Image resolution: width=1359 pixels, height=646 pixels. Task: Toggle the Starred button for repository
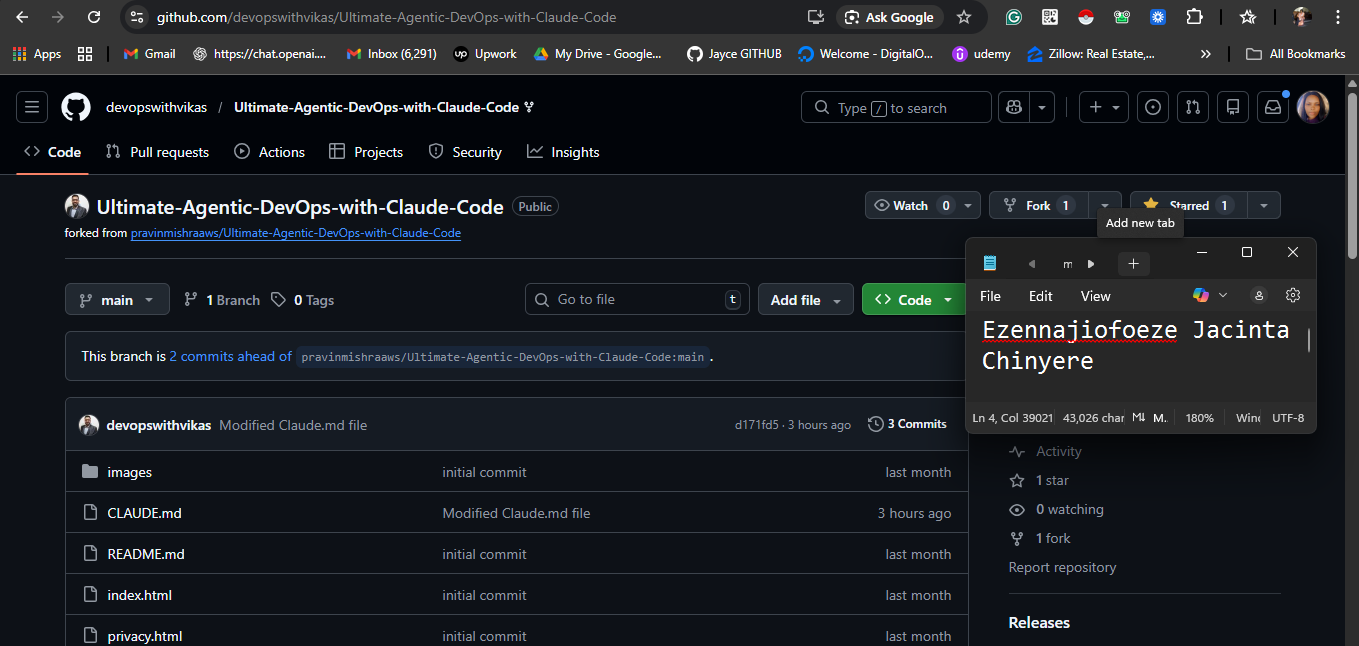(1189, 205)
